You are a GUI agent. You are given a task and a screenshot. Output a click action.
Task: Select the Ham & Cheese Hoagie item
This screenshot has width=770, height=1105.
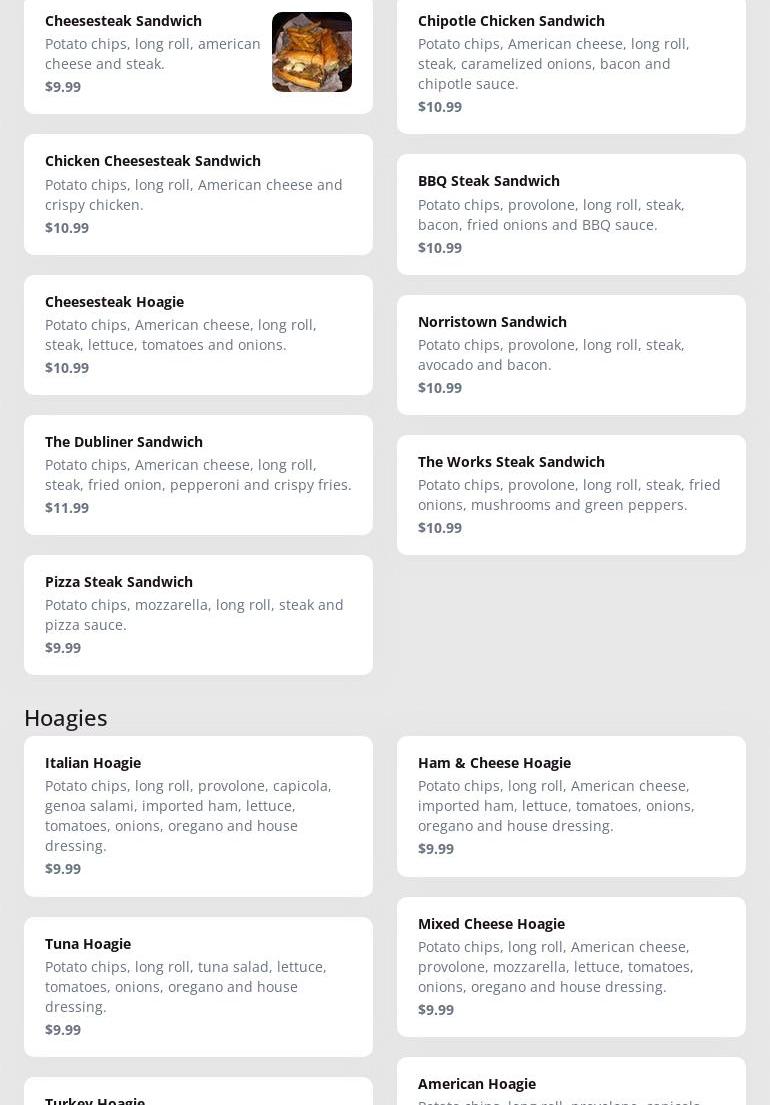click(x=570, y=805)
